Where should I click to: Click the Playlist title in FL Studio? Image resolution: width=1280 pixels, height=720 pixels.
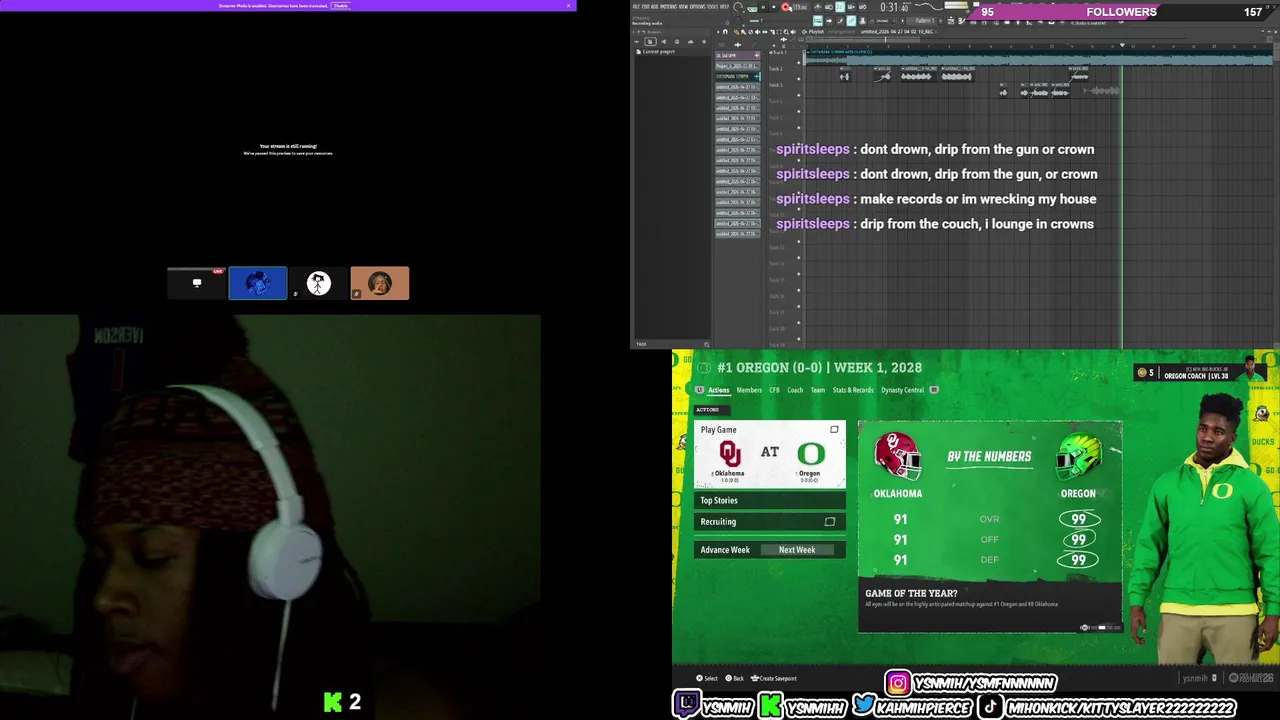(817, 32)
